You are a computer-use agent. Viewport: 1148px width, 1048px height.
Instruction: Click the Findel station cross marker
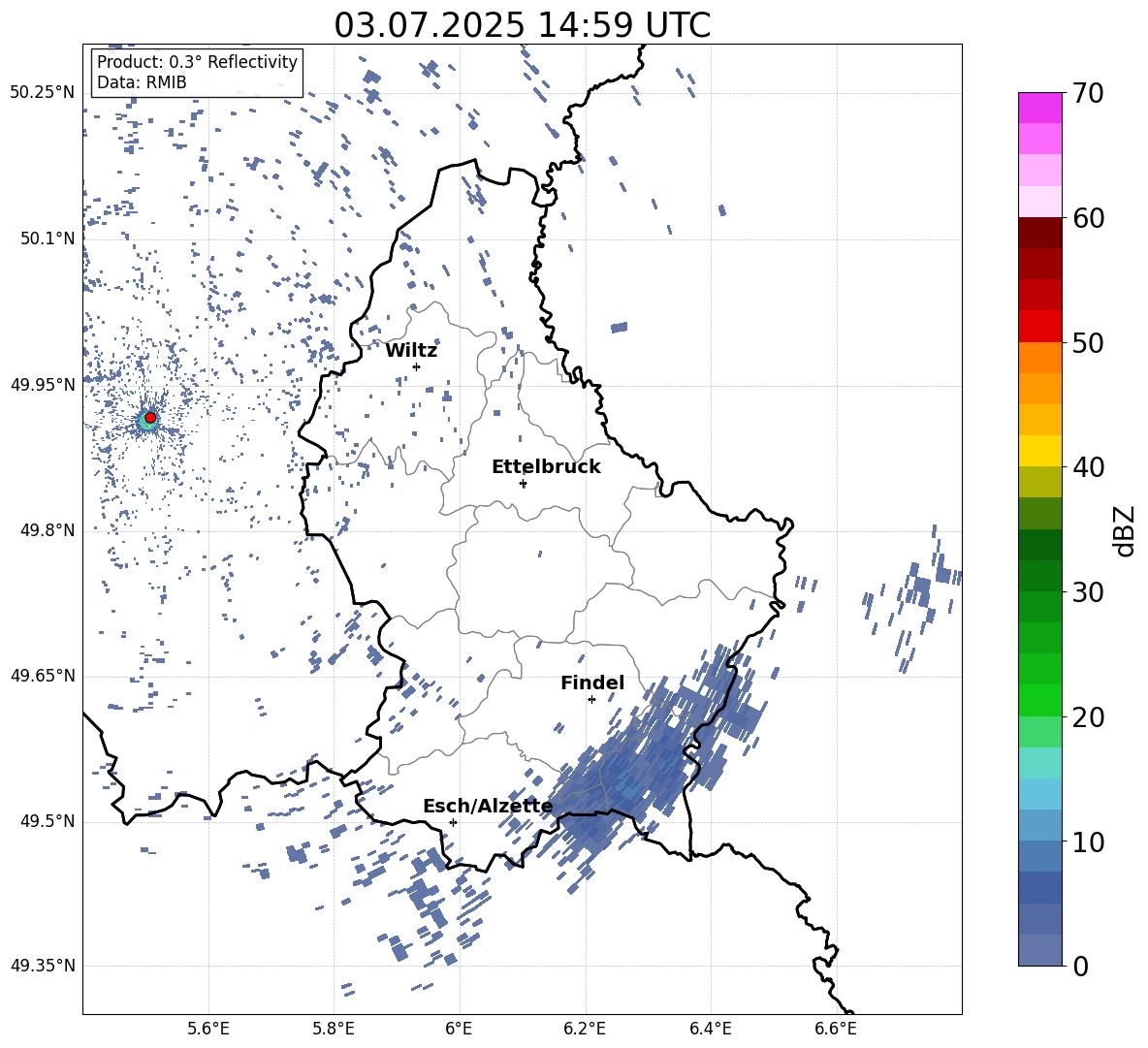click(591, 700)
